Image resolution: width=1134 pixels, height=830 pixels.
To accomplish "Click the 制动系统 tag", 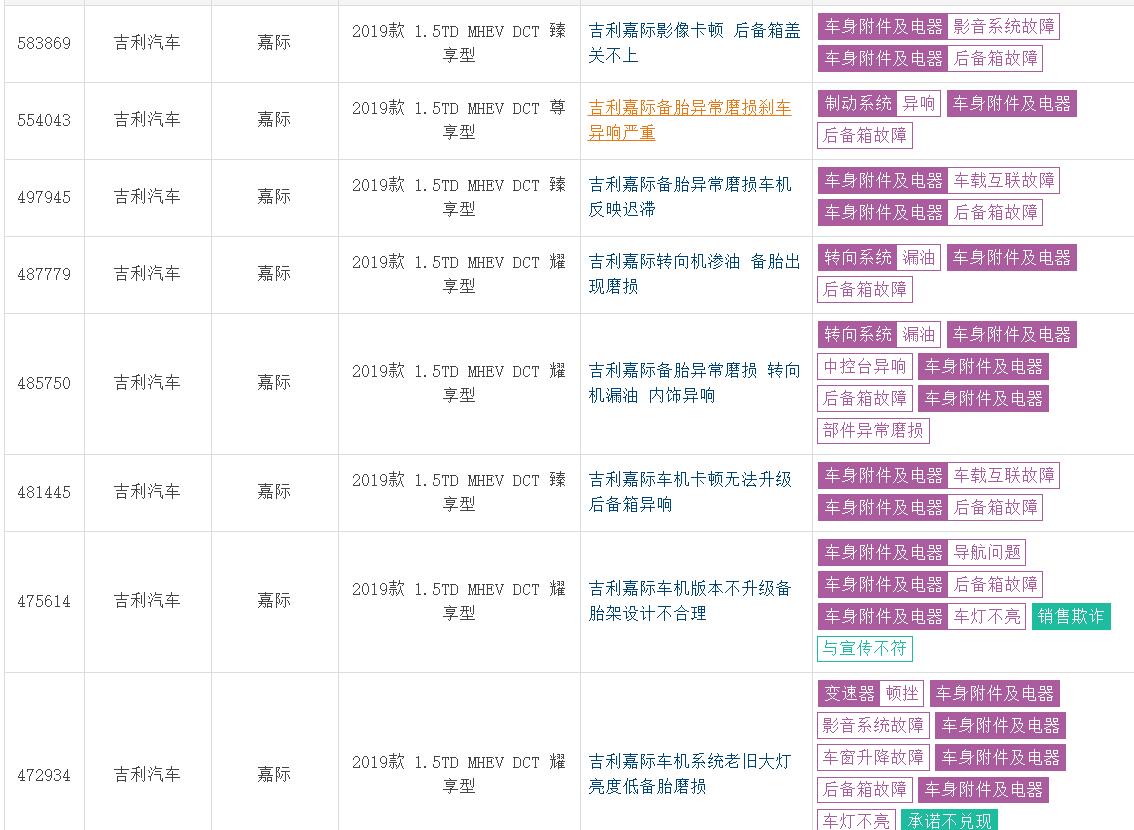I will pyautogui.click(x=857, y=103).
